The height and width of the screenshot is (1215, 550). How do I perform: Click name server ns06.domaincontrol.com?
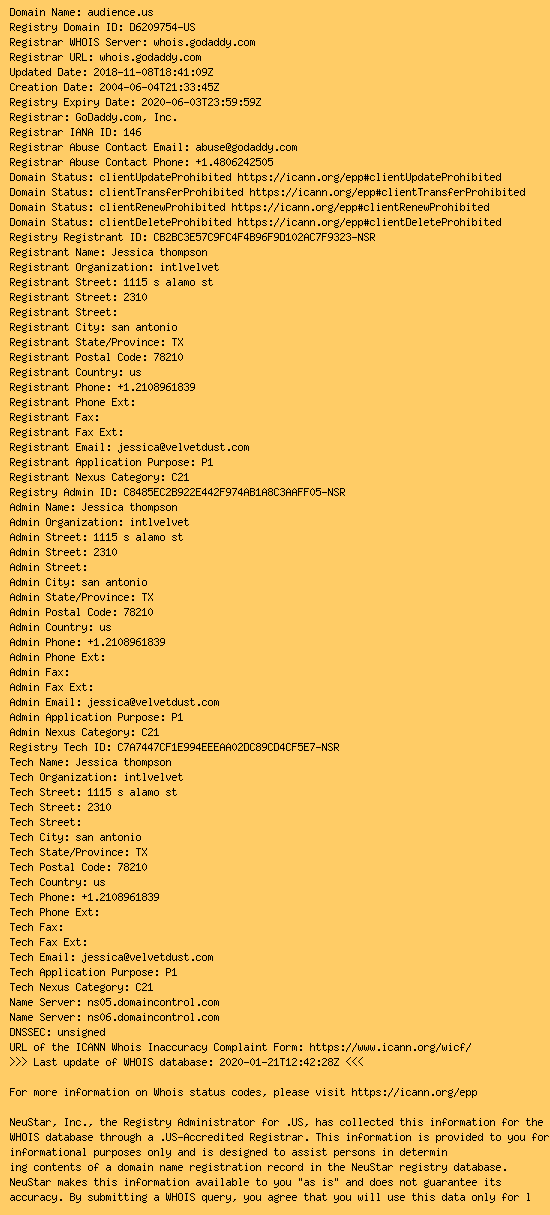point(153,1017)
